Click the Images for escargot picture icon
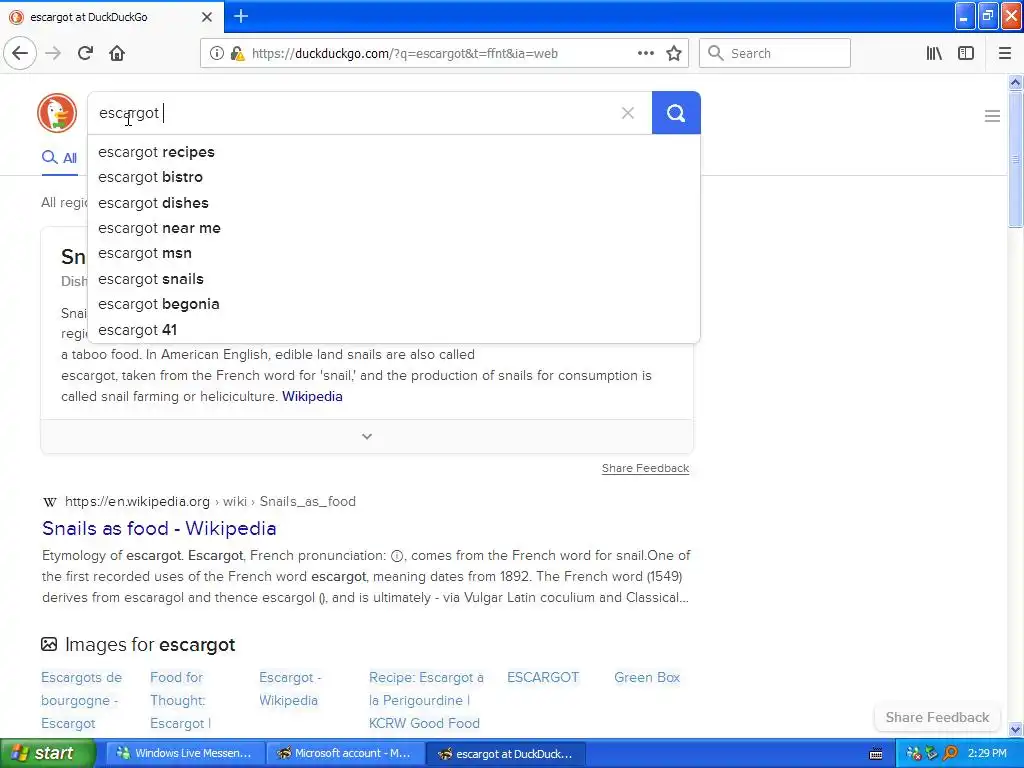Image resolution: width=1024 pixels, height=768 pixels. click(49, 645)
